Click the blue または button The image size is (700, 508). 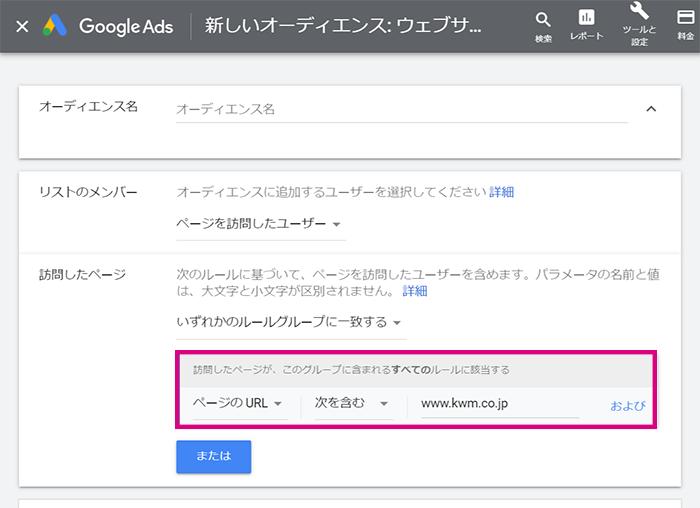[214, 457]
